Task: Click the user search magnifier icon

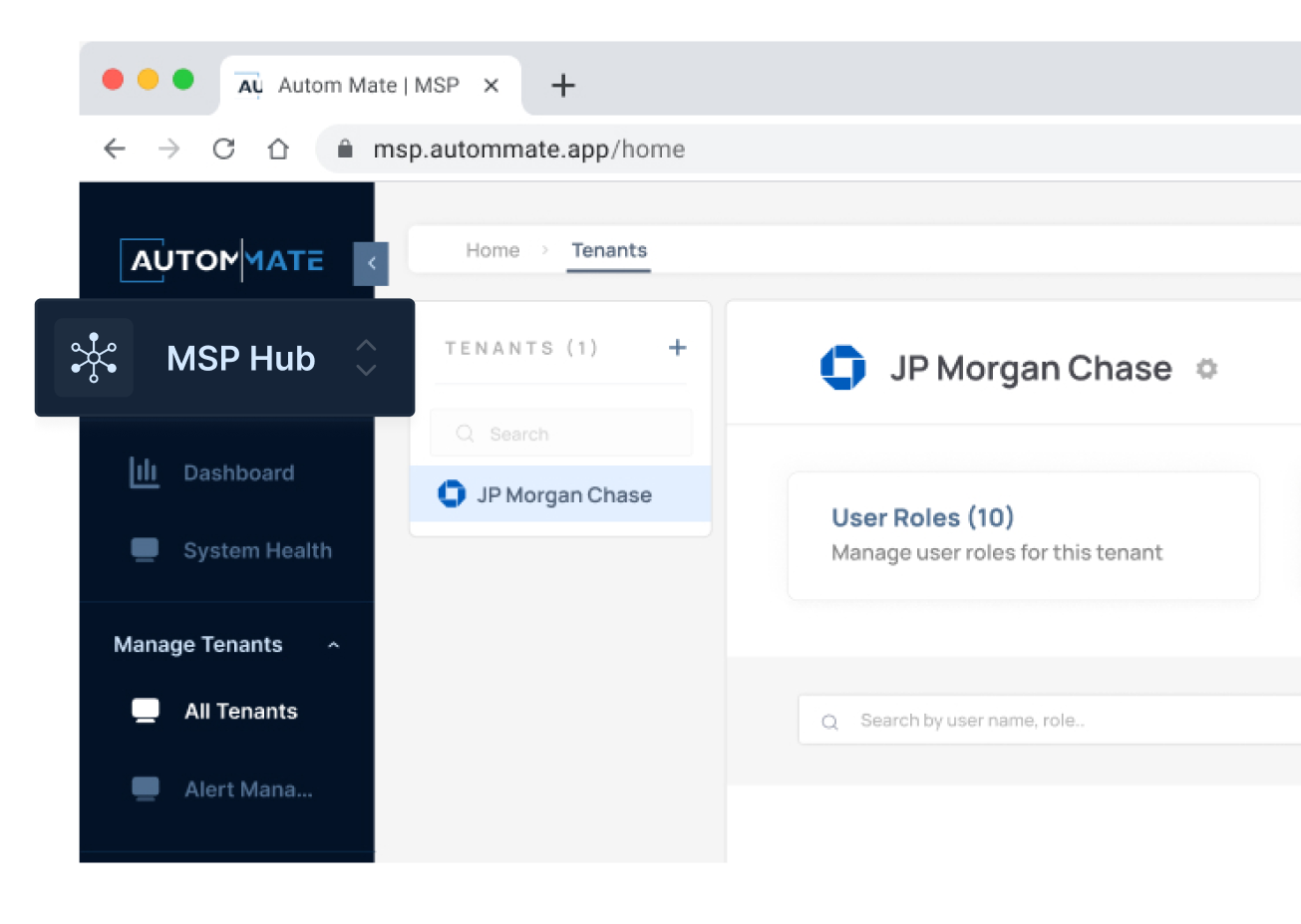Action: pyautogui.click(x=829, y=722)
